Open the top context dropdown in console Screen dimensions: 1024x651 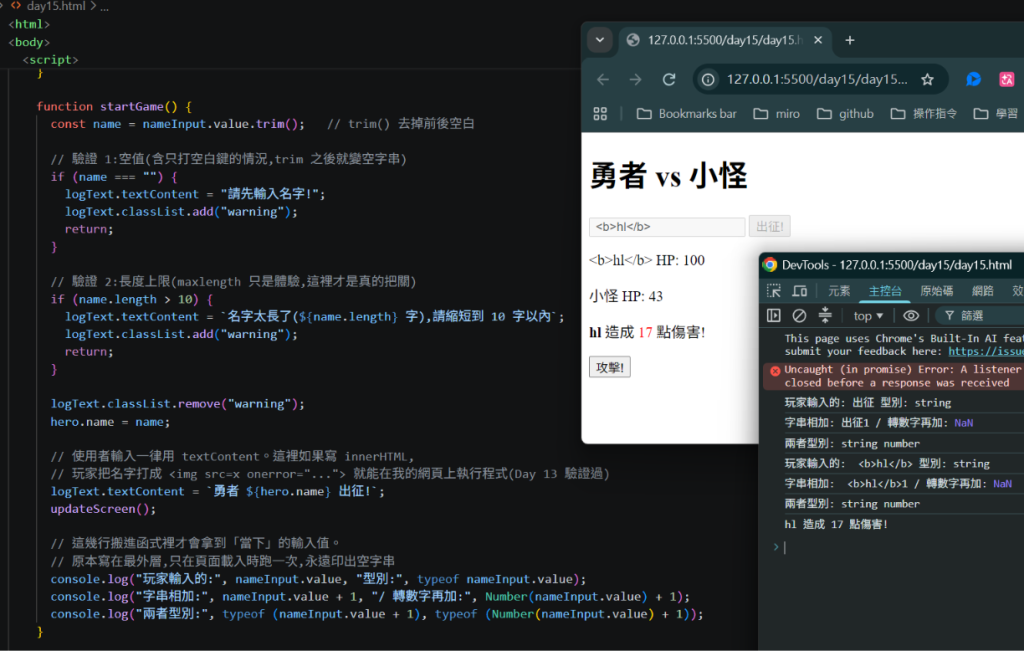868,316
